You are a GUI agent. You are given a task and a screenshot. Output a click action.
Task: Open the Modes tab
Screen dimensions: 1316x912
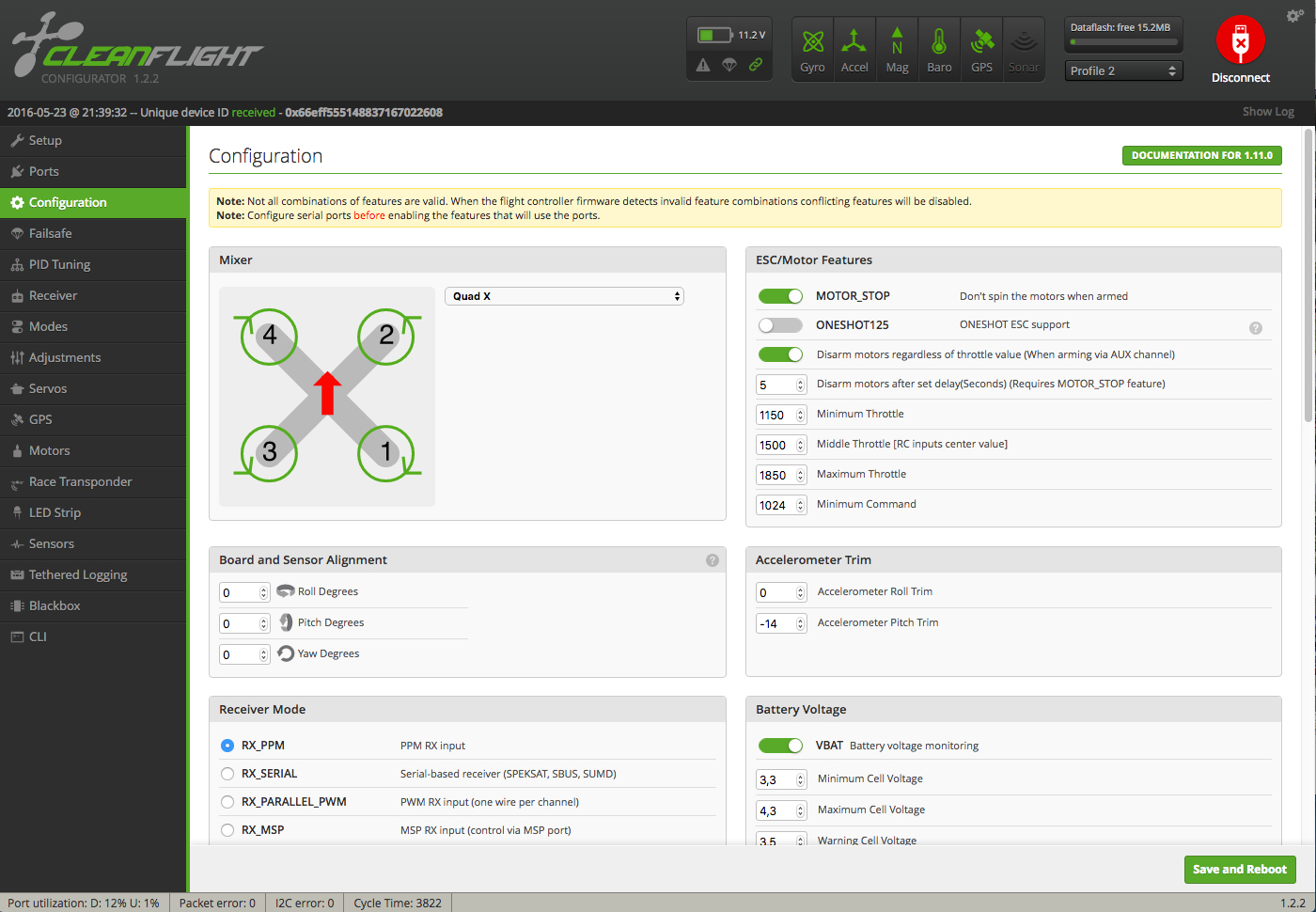click(93, 326)
